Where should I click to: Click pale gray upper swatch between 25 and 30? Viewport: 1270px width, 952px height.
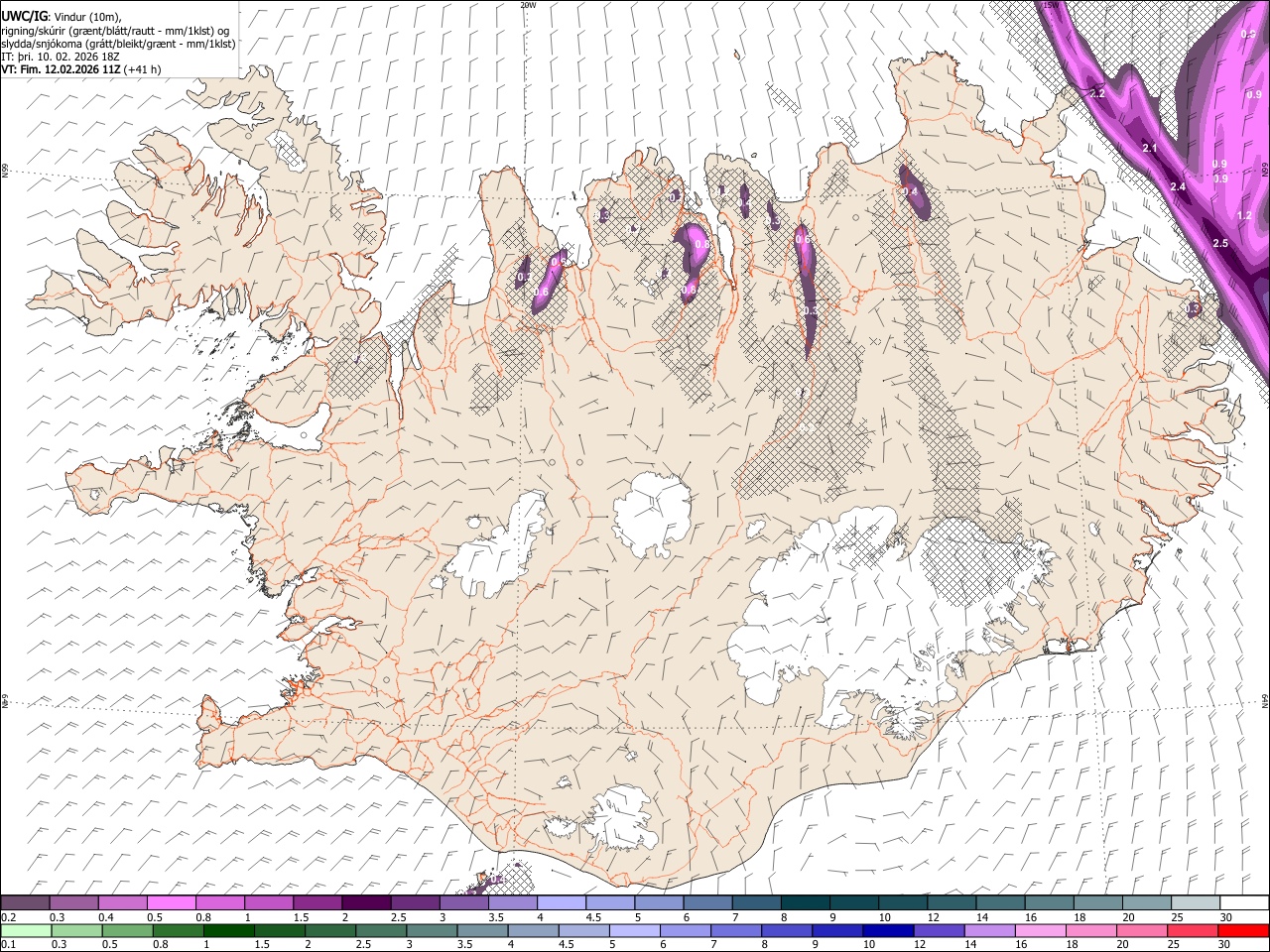pos(1195,903)
